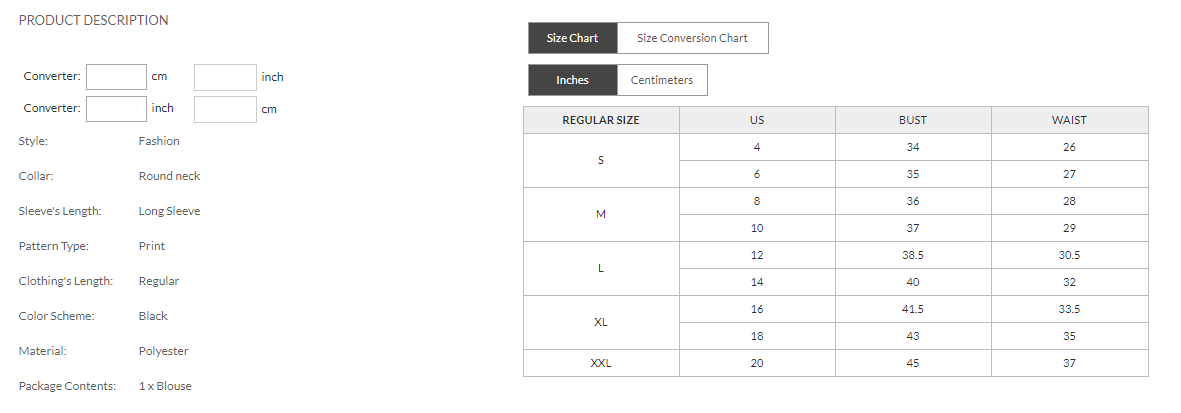The image size is (1181, 413).
Task: Select the BUST column header
Action: 913,120
